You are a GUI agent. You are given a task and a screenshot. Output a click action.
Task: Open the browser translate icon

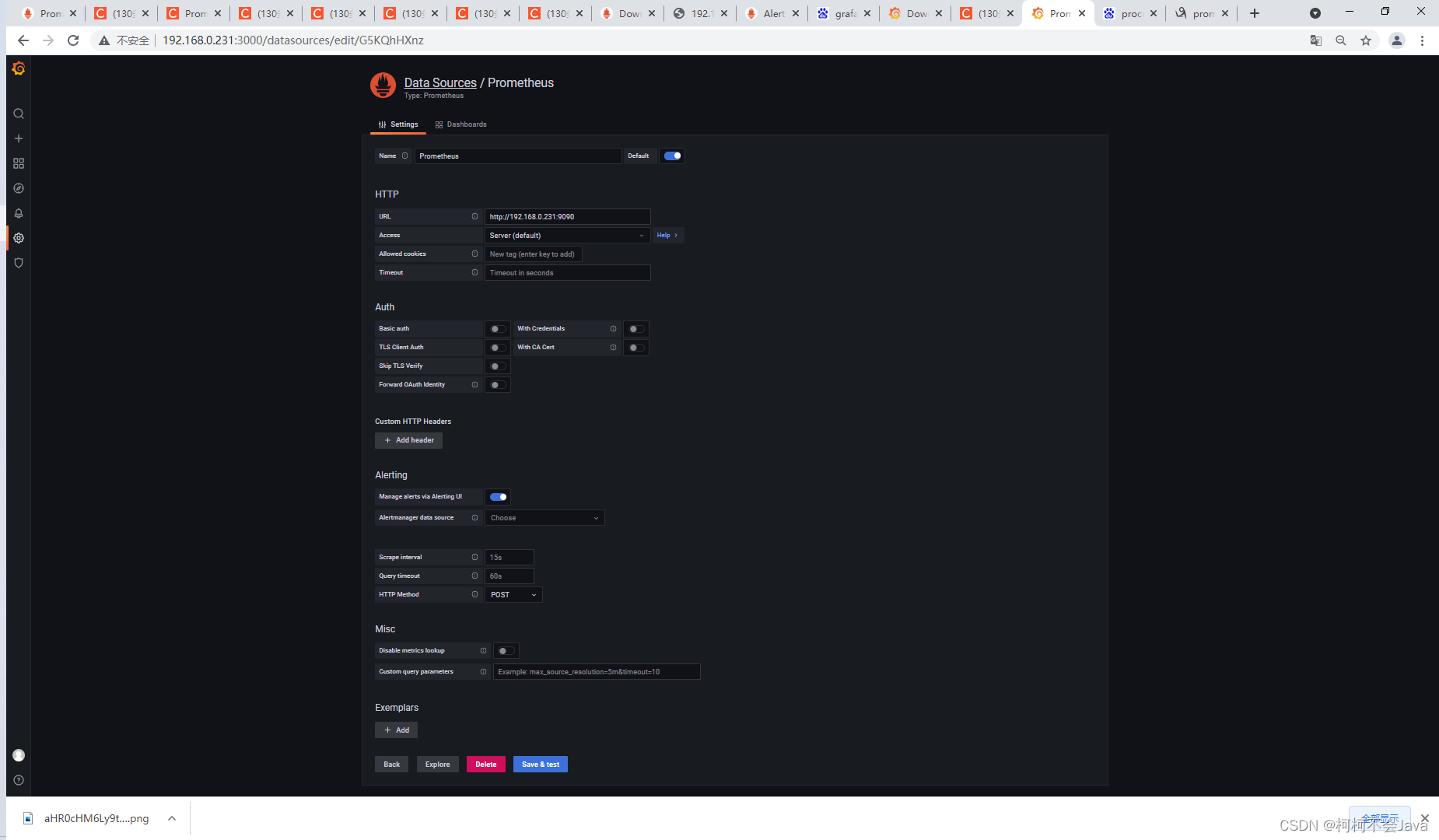point(1316,40)
